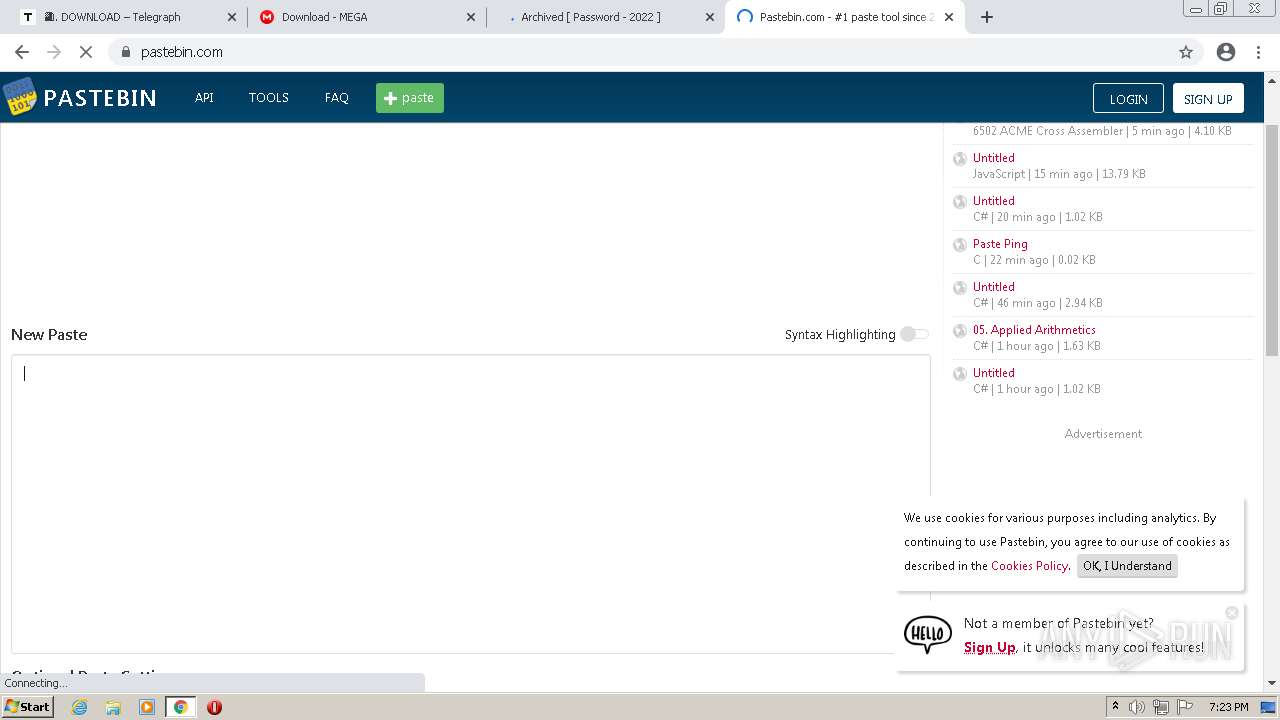Image resolution: width=1280 pixels, height=720 pixels.
Task: Close the hello sign-up popup
Action: tap(1232, 612)
